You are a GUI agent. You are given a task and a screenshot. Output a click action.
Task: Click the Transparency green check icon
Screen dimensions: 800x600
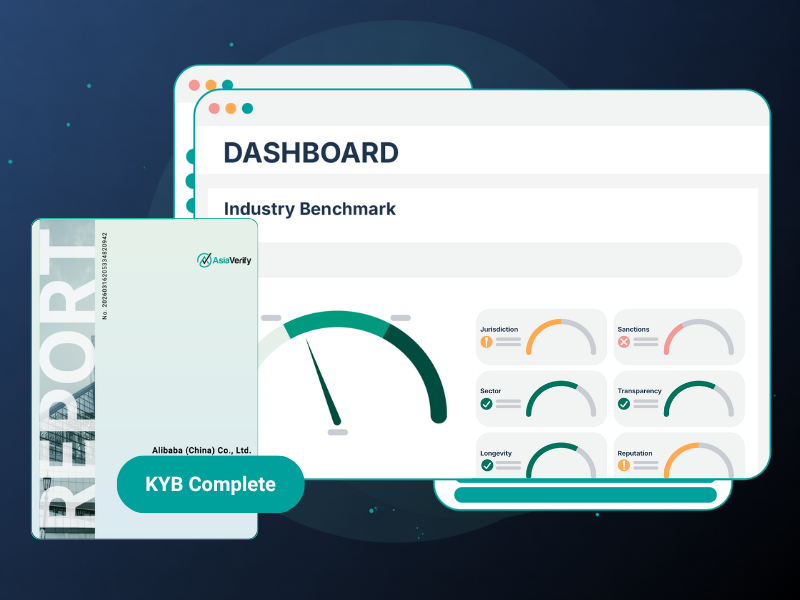(x=623, y=404)
